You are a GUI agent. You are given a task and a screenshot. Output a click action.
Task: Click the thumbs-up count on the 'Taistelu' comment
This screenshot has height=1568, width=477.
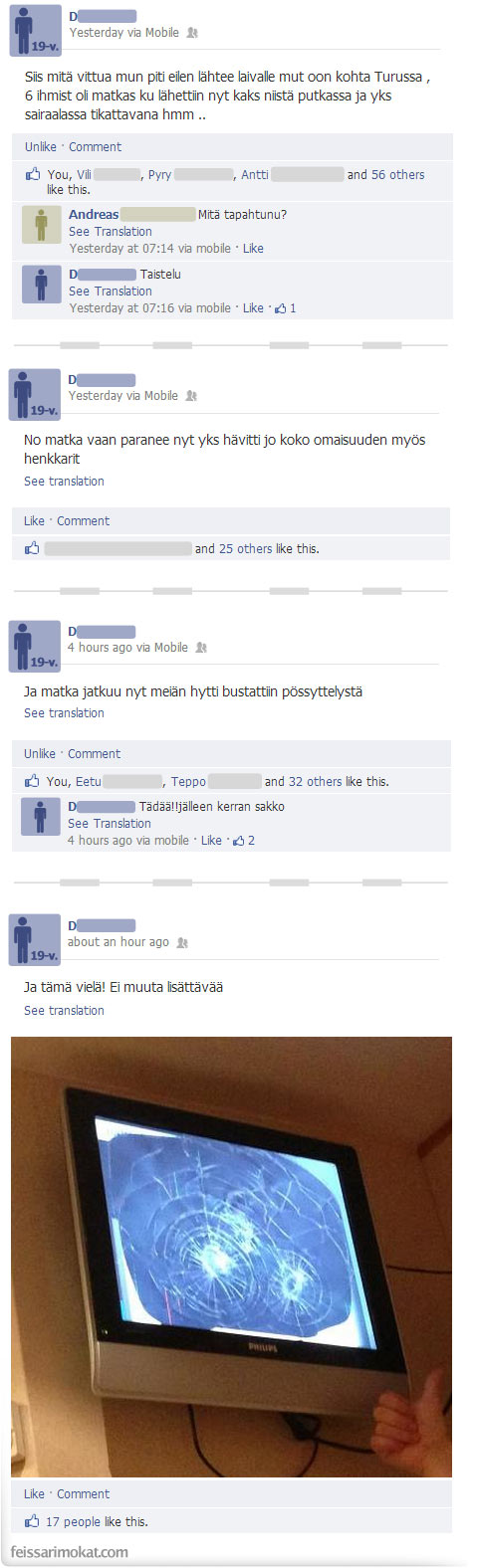pos(286,308)
